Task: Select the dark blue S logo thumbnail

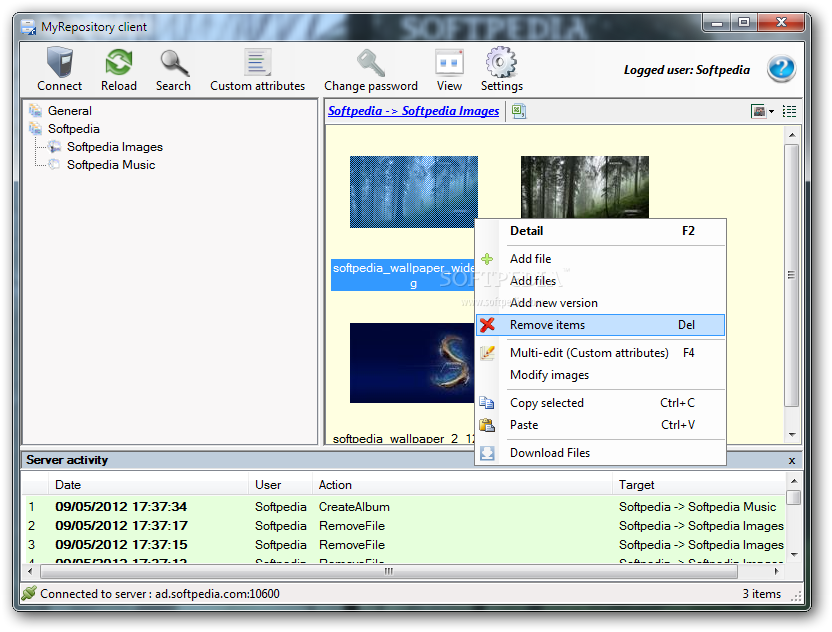Action: point(412,363)
